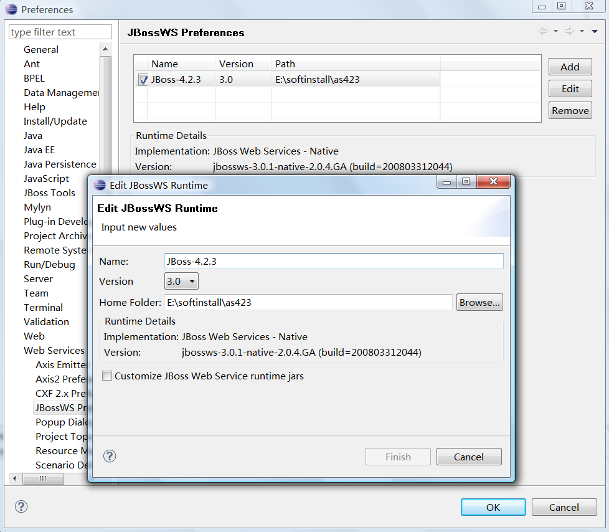This screenshot has height=532, width=609.
Task: Select Web preference category
Action: pos(34,336)
